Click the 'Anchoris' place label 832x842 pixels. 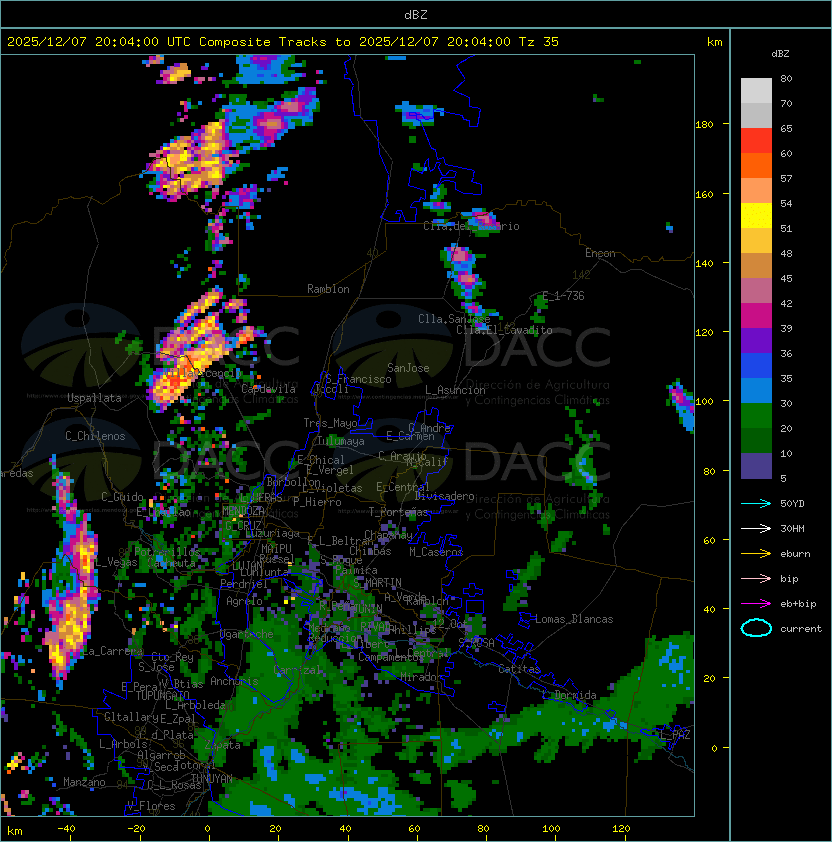(x=234, y=681)
